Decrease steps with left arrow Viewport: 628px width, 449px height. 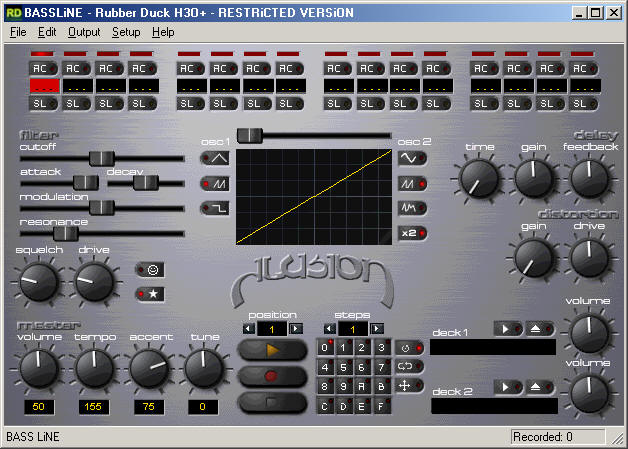point(330,329)
